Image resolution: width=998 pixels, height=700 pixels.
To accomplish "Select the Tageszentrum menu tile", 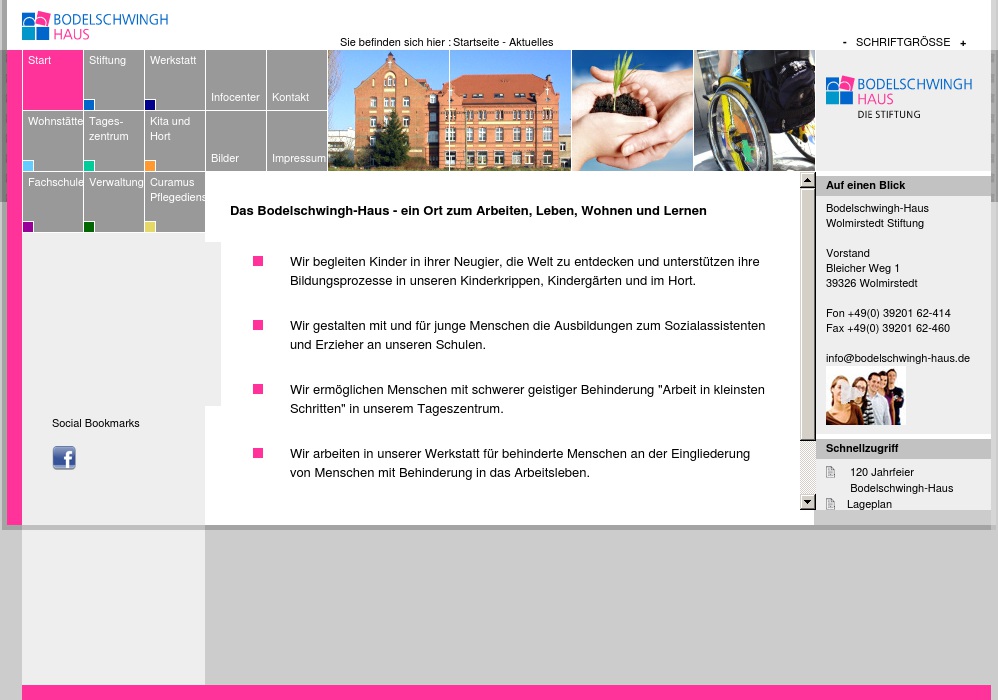I will tap(114, 140).
